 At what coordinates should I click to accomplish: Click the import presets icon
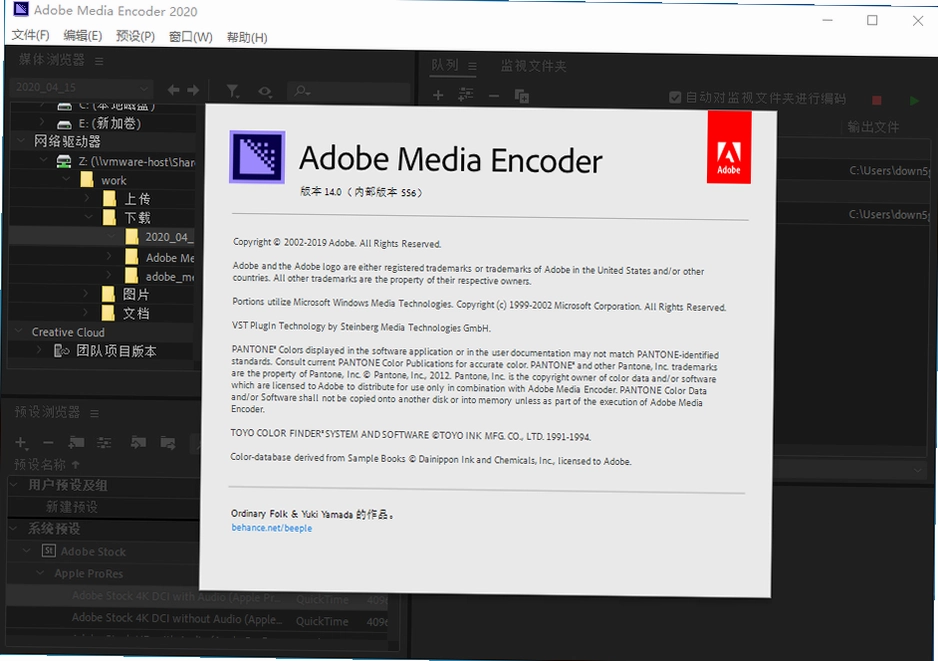click(138, 443)
